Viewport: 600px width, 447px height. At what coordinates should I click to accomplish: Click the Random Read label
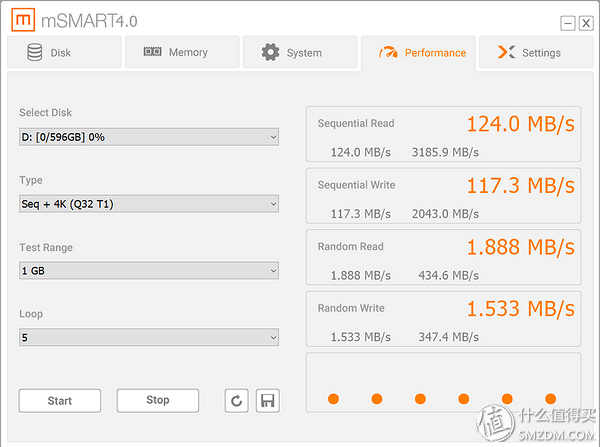point(351,246)
